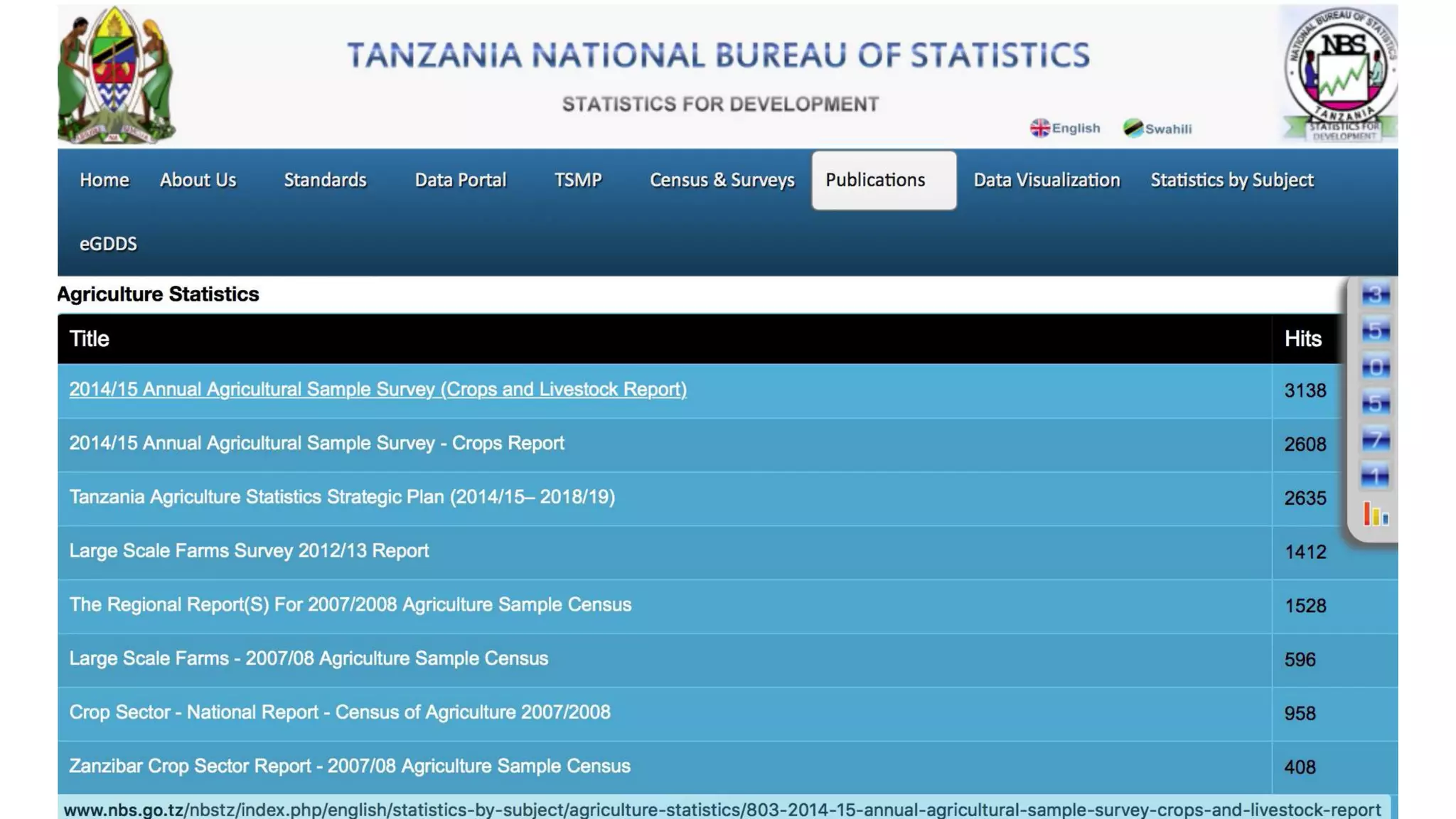Screen dimensions: 1456x819
Task: Select the eGDDS navigation item
Action: coord(108,244)
